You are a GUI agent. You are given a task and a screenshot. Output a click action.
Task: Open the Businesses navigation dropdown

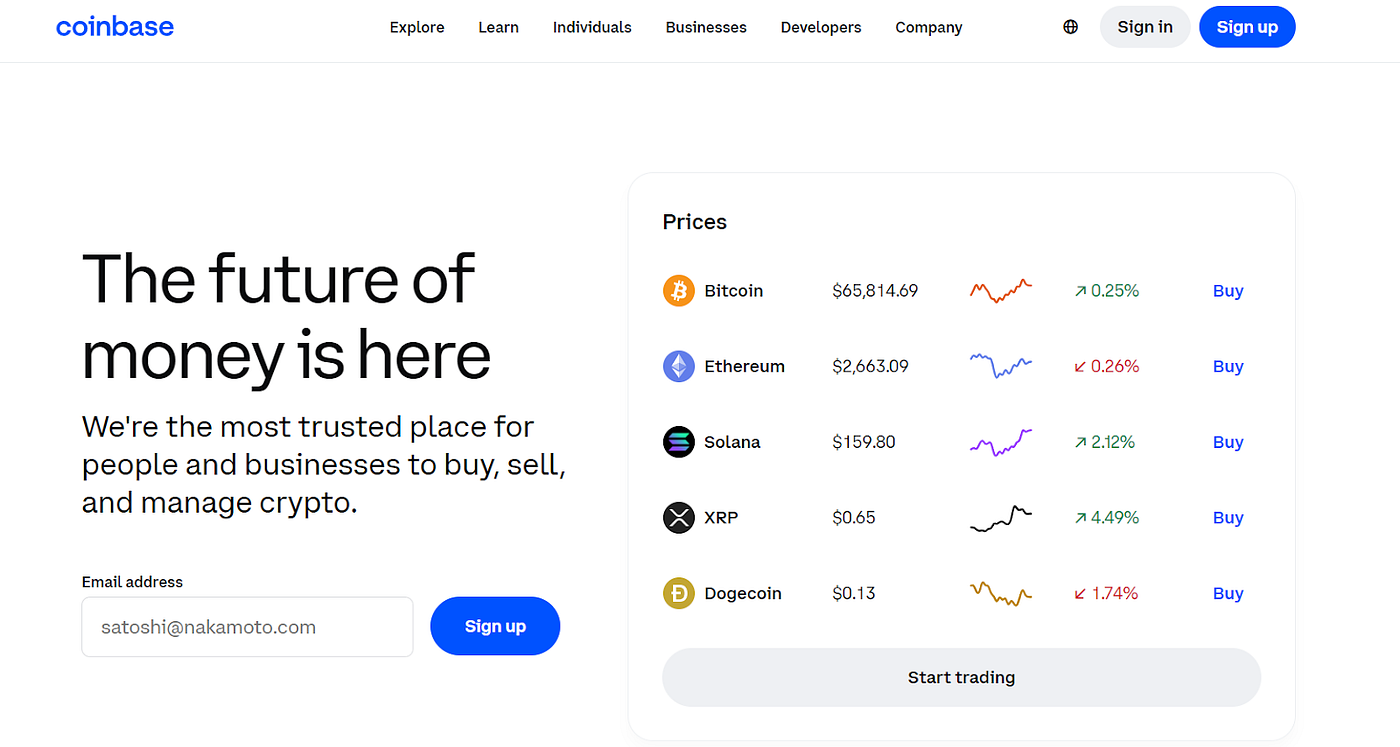click(706, 27)
